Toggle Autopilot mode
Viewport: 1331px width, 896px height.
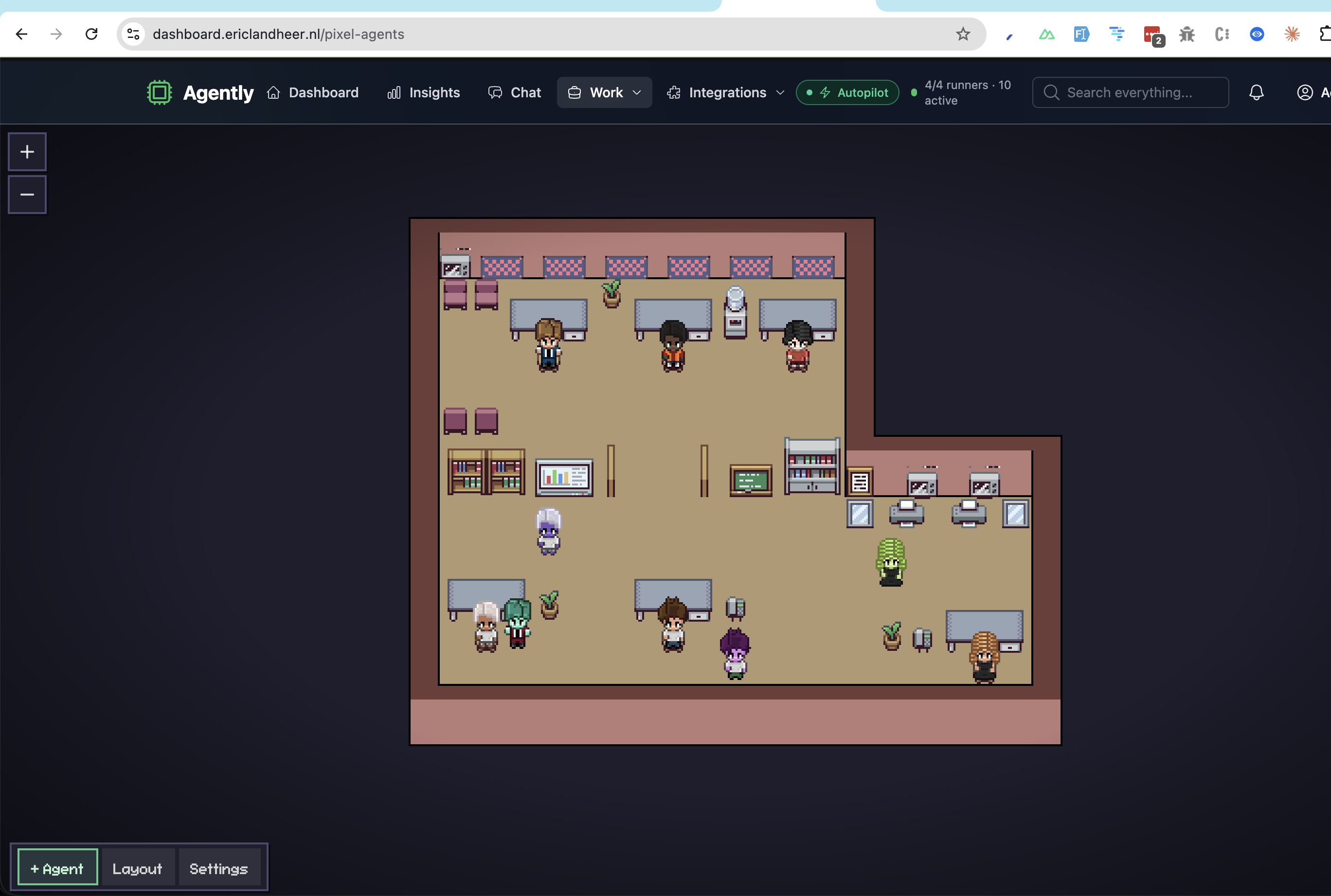tap(847, 92)
